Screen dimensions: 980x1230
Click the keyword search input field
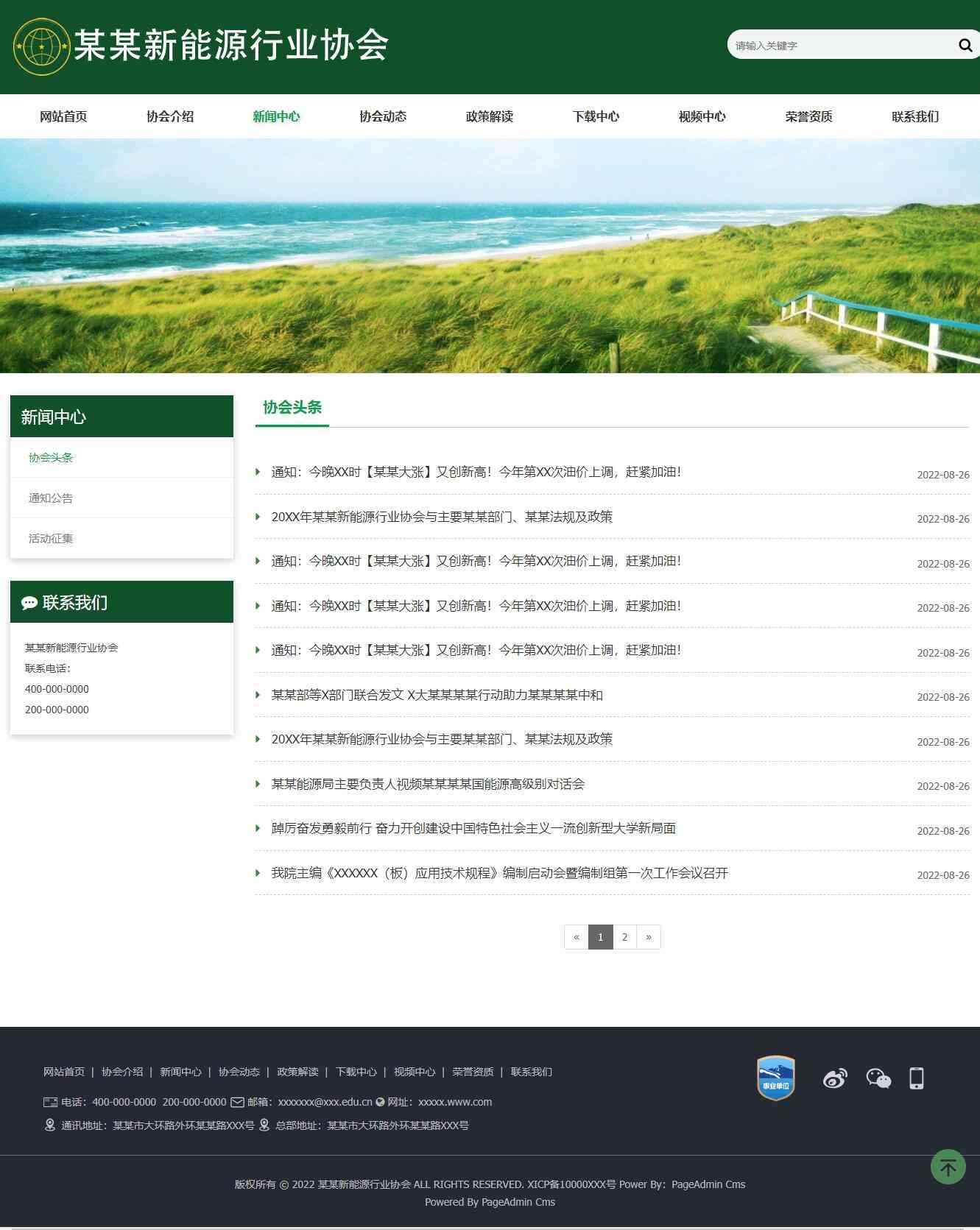[x=839, y=46]
